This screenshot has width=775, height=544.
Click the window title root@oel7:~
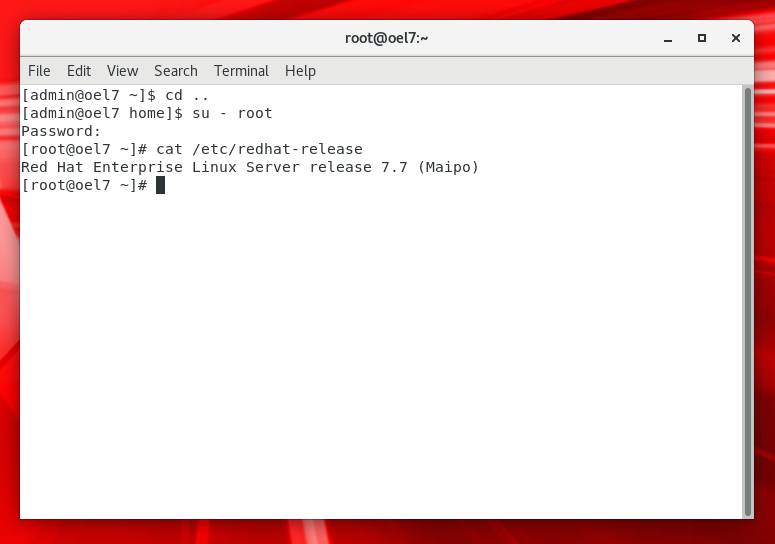(x=387, y=38)
